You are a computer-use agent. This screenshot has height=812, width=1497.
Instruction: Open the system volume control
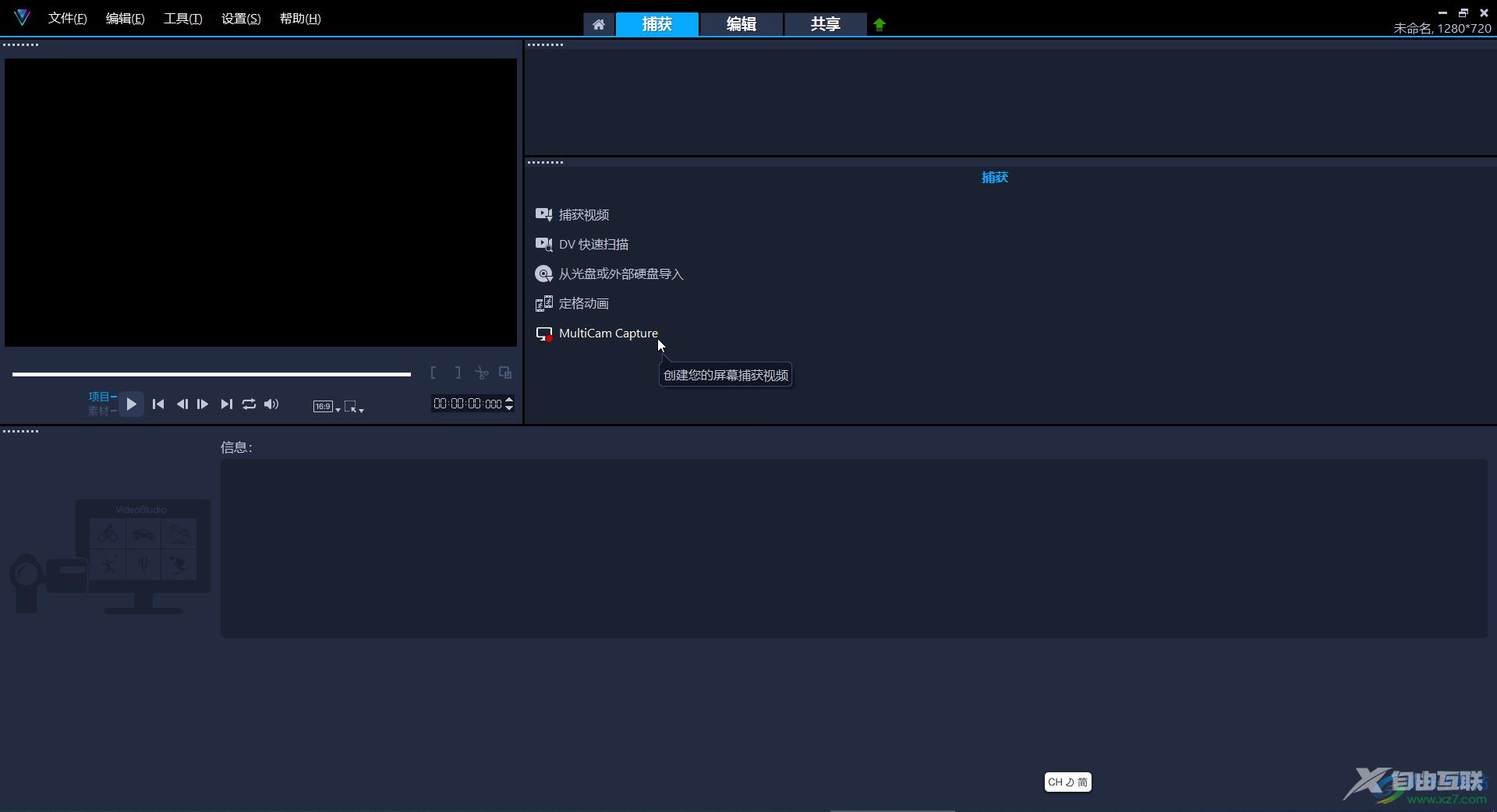pyautogui.click(x=271, y=404)
